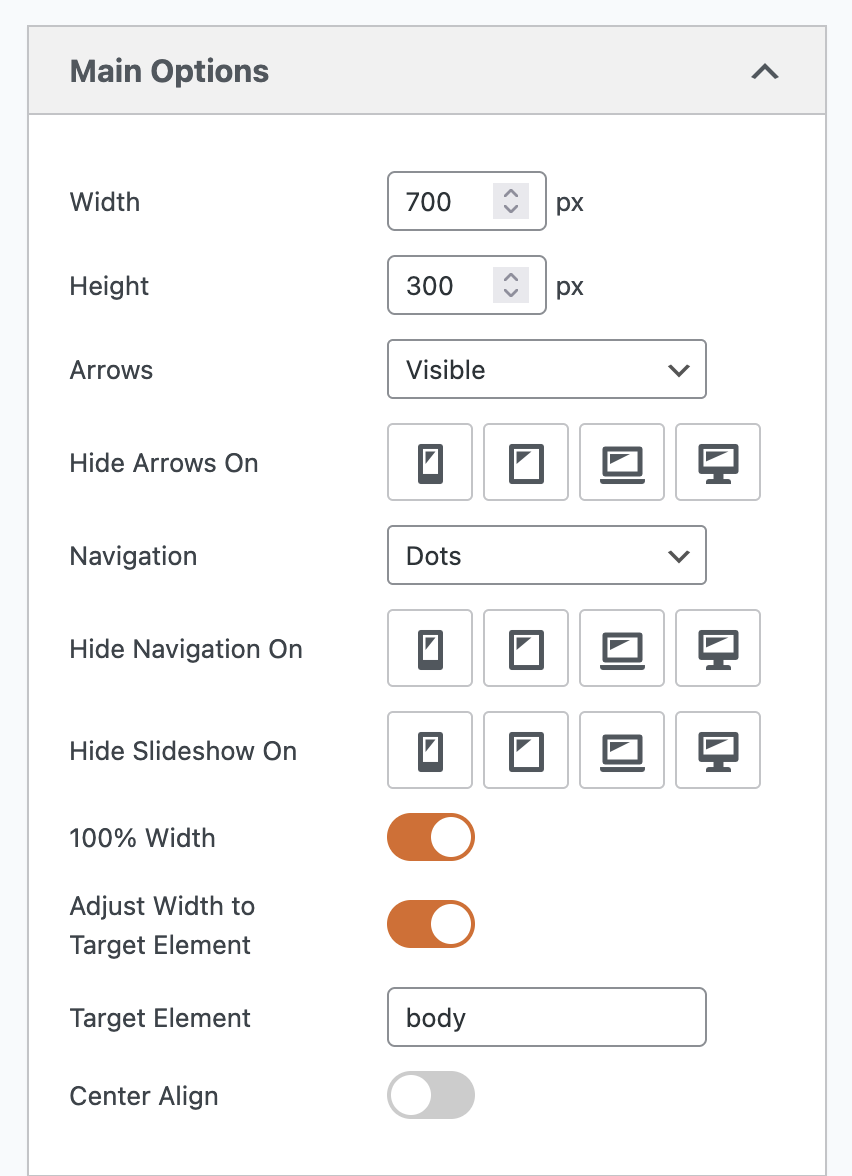Disable the 100% Width toggle
This screenshot has width=852, height=1176.
coord(430,837)
